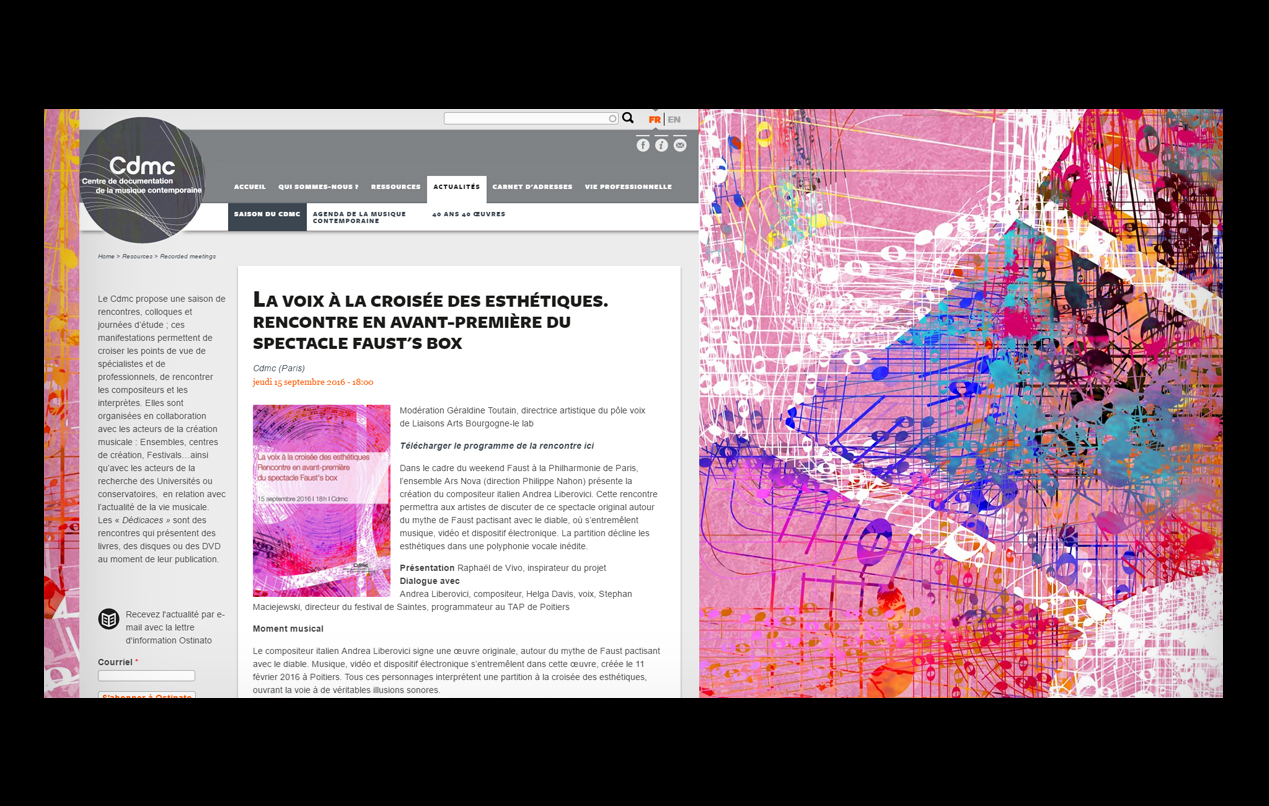Click the 'Dialogue avec' bold label
The height and width of the screenshot is (806, 1269).
430,581
